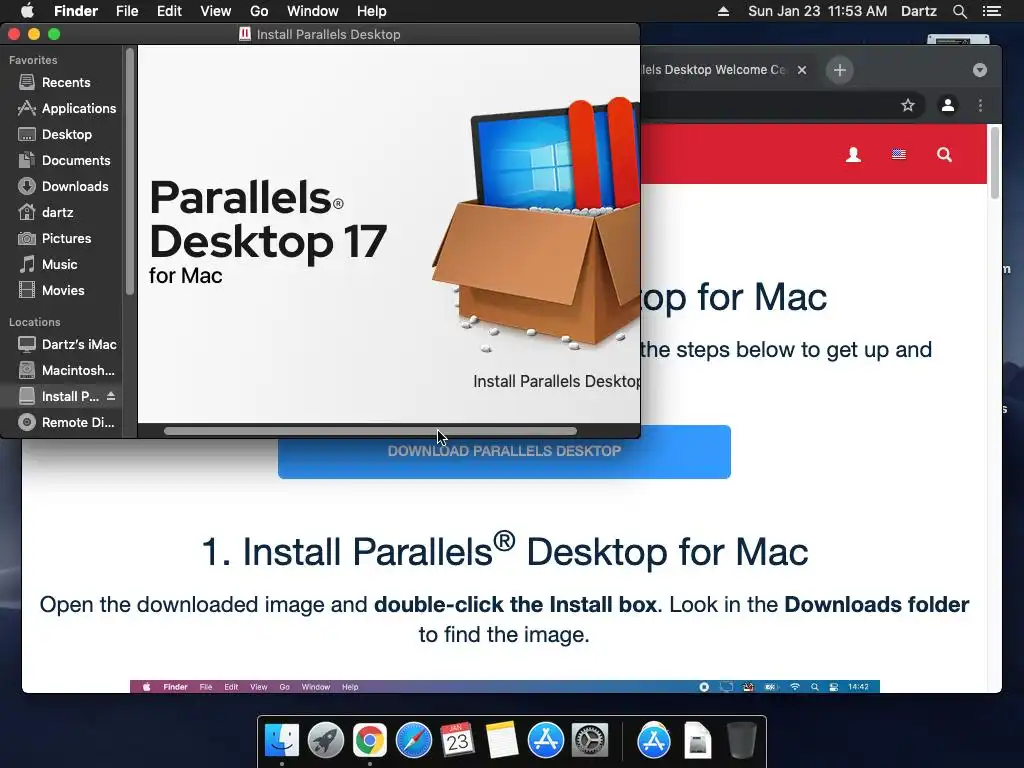Open the View menu

[216, 11]
